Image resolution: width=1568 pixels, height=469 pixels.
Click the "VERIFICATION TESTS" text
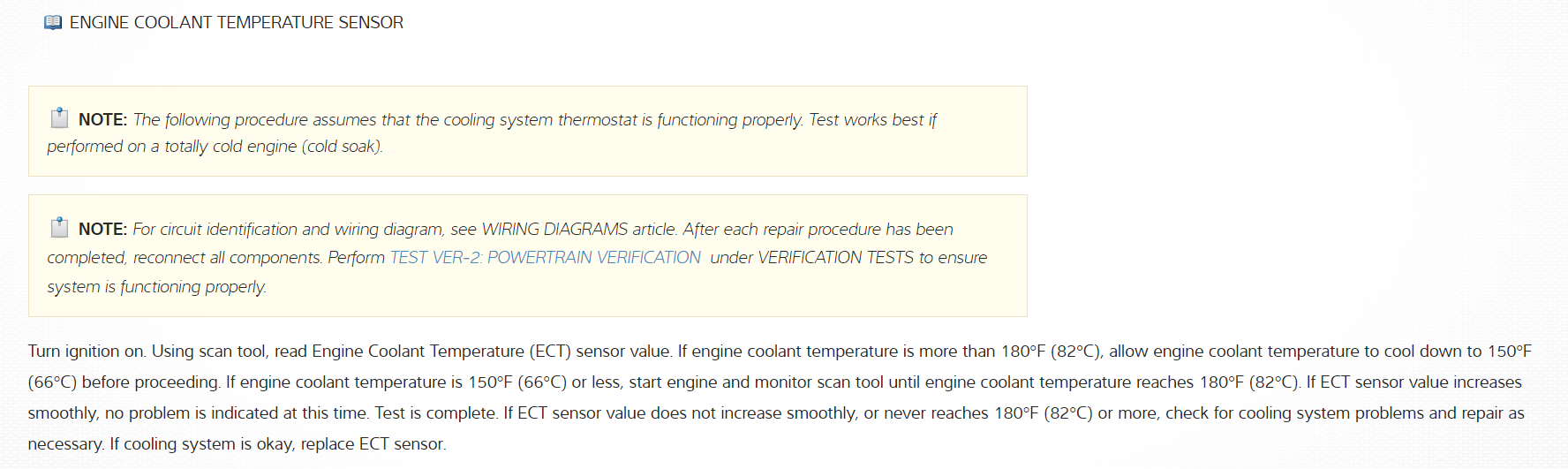[835, 258]
